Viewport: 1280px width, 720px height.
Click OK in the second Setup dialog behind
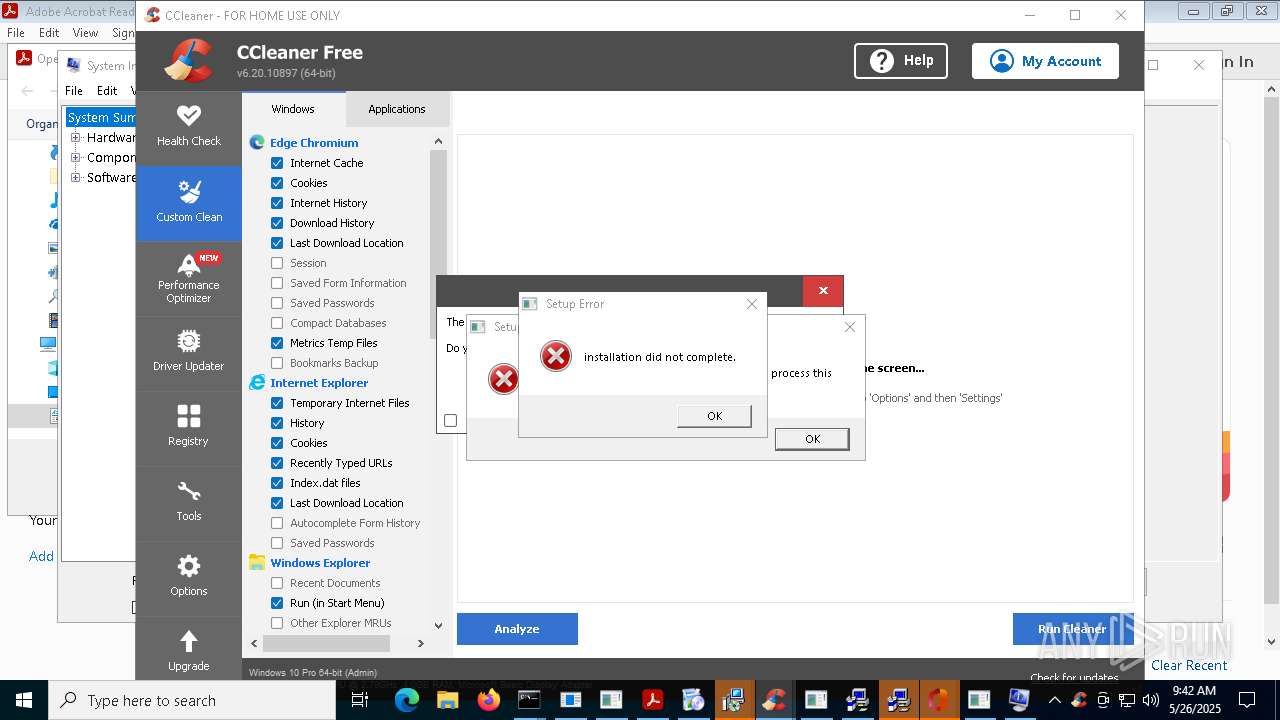[x=812, y=439]
